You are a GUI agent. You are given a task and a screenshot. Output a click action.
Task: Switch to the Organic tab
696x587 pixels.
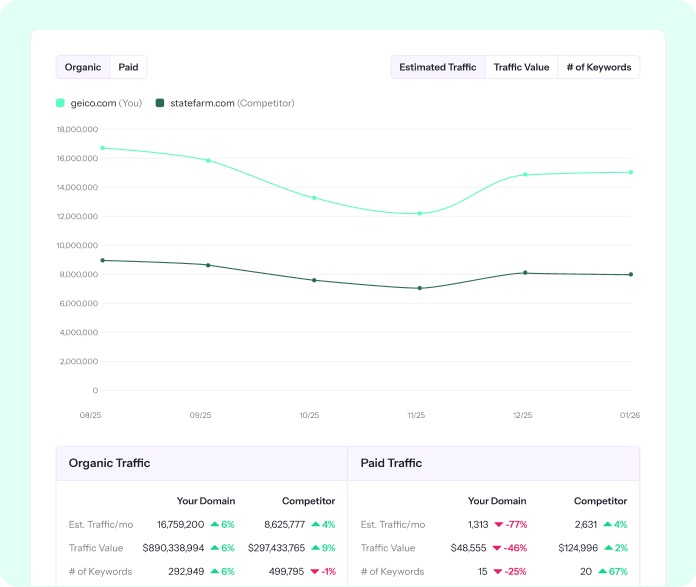click(83, 67)
